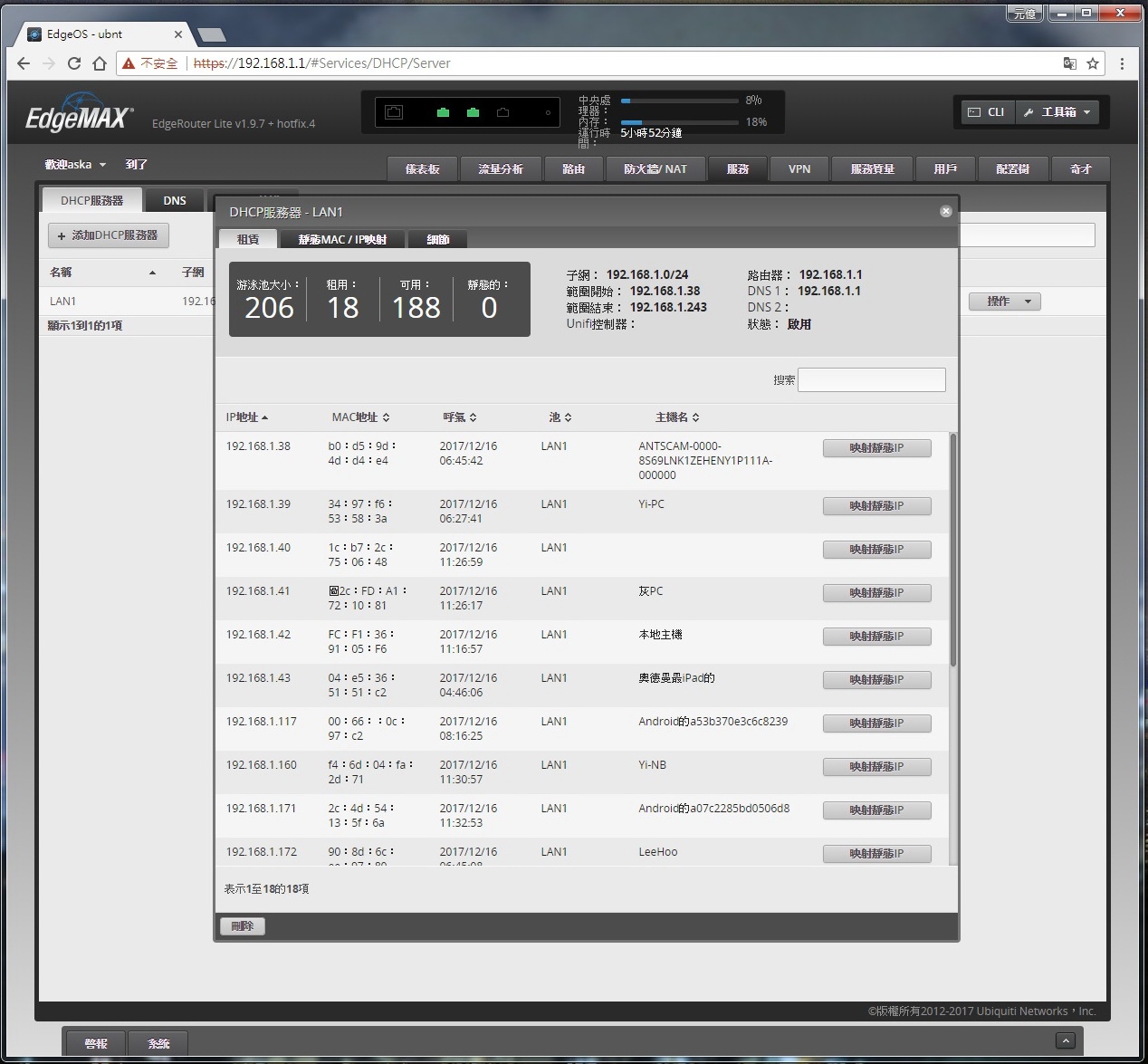Click the lease search input field

(872, 379)
